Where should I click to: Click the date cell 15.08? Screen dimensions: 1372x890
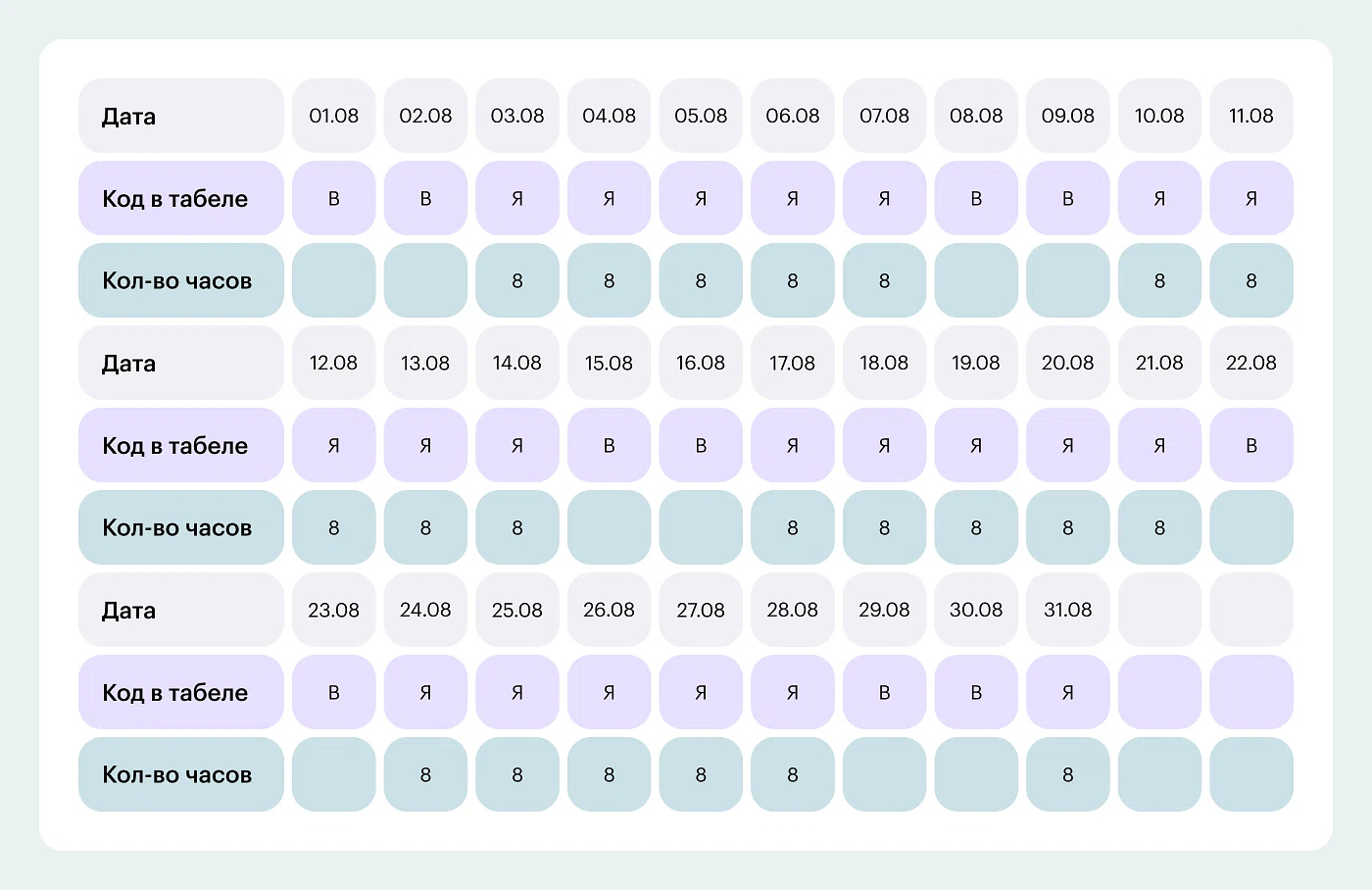609,363
